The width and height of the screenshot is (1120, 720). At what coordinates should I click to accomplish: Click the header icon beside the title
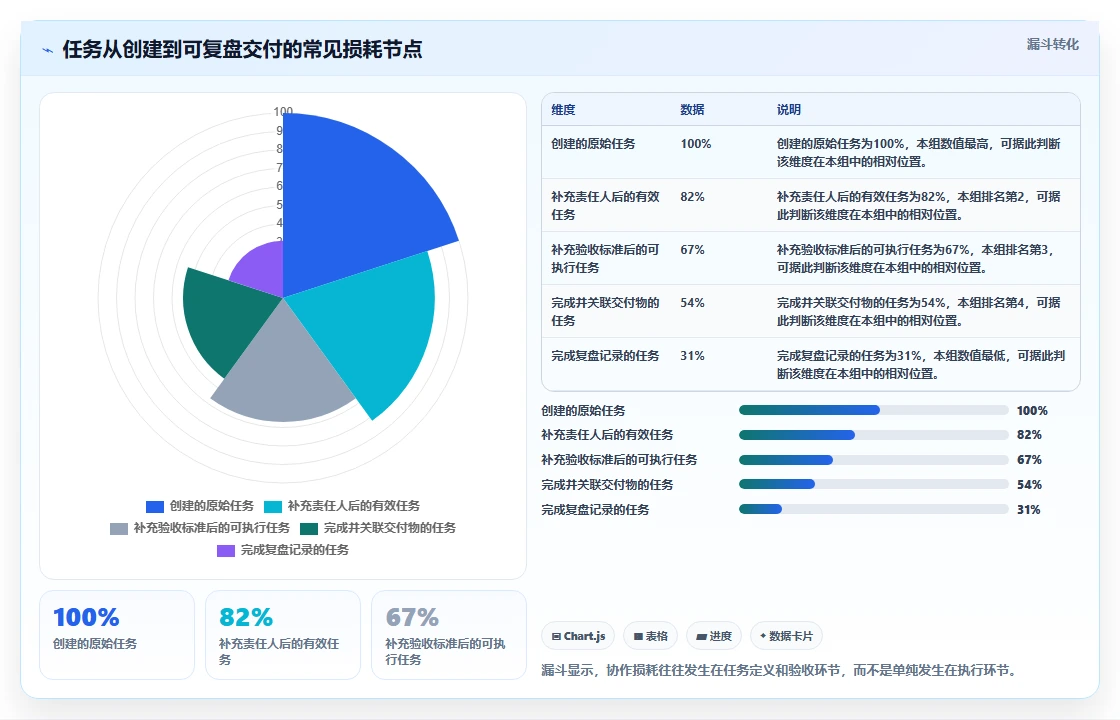47,50
